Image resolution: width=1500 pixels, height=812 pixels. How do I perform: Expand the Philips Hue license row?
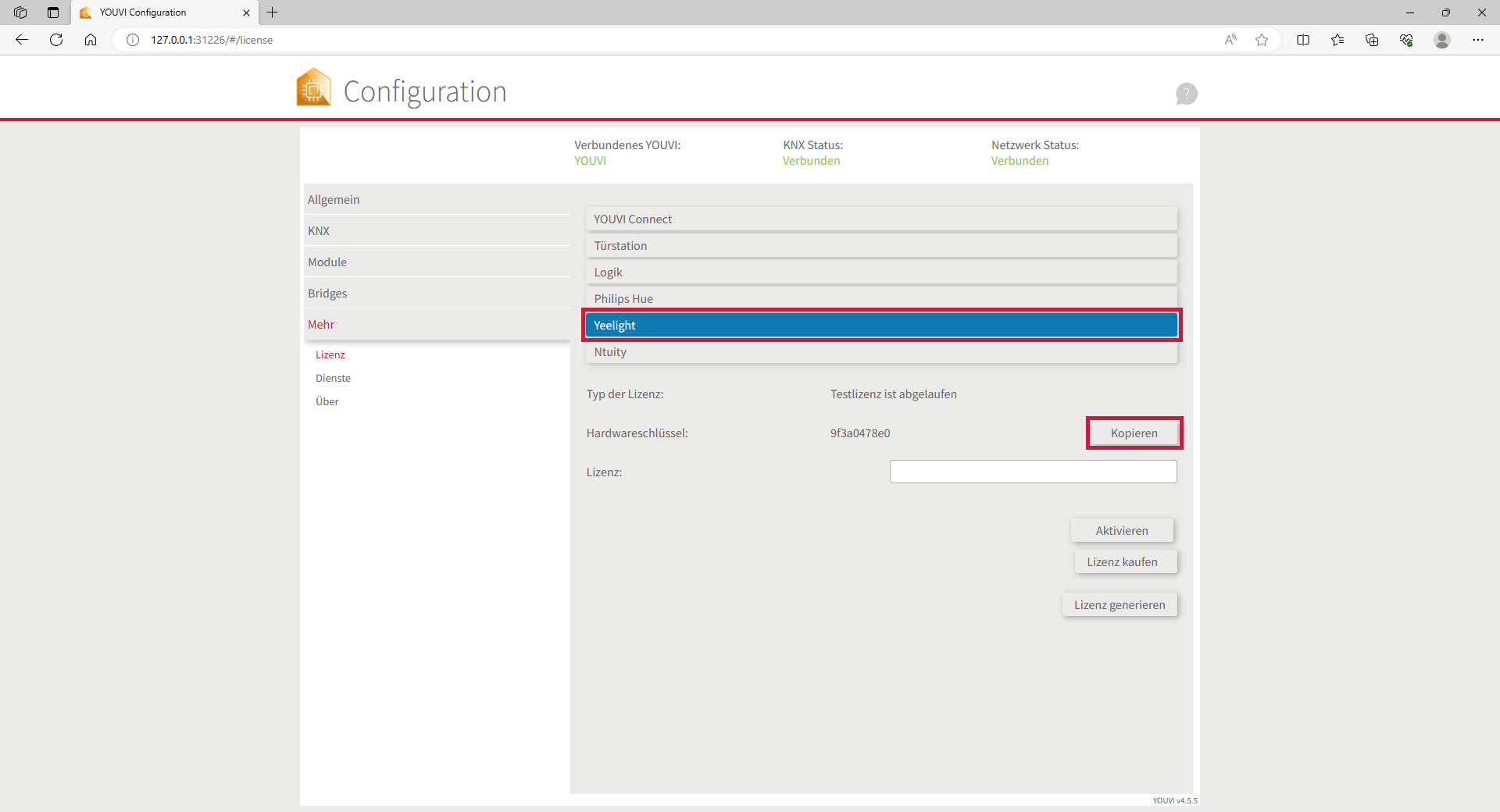point(881,299)
